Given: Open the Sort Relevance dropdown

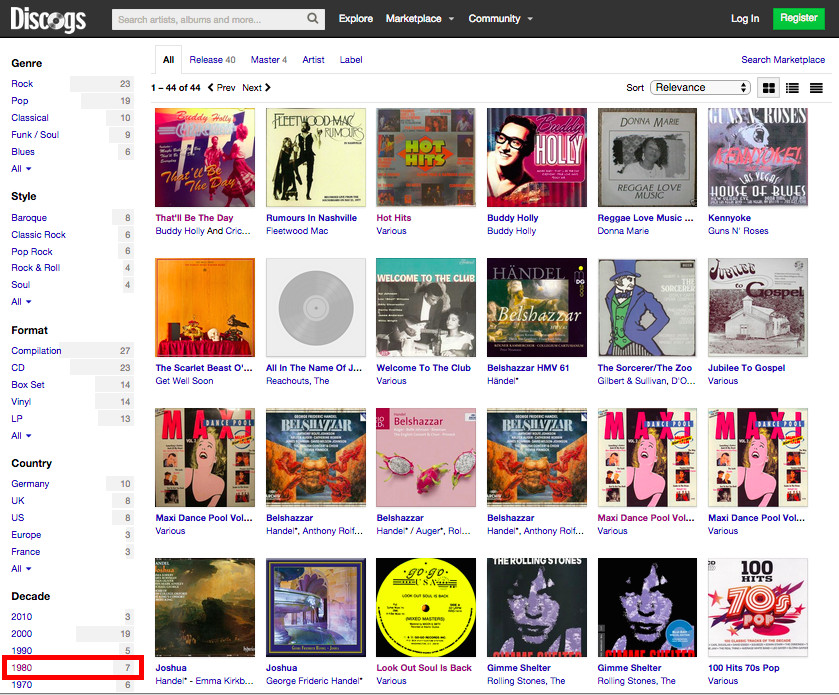Looking at the screenshot, I should (700, 88).
